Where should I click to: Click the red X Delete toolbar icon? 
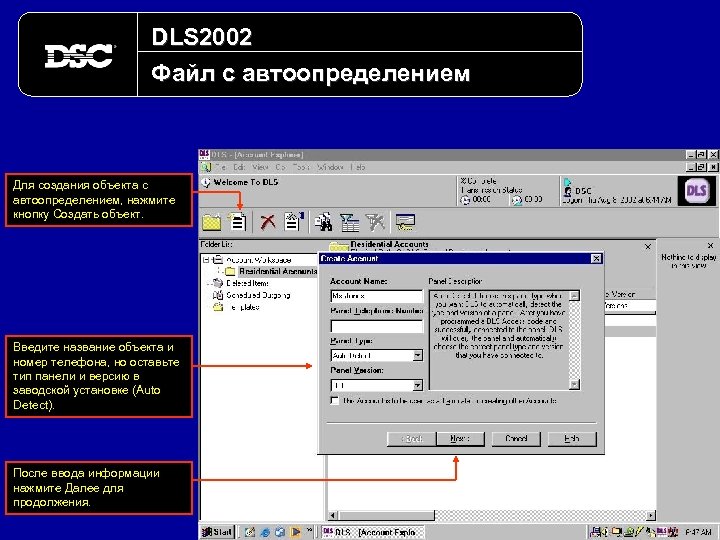(x=268, y=222)
